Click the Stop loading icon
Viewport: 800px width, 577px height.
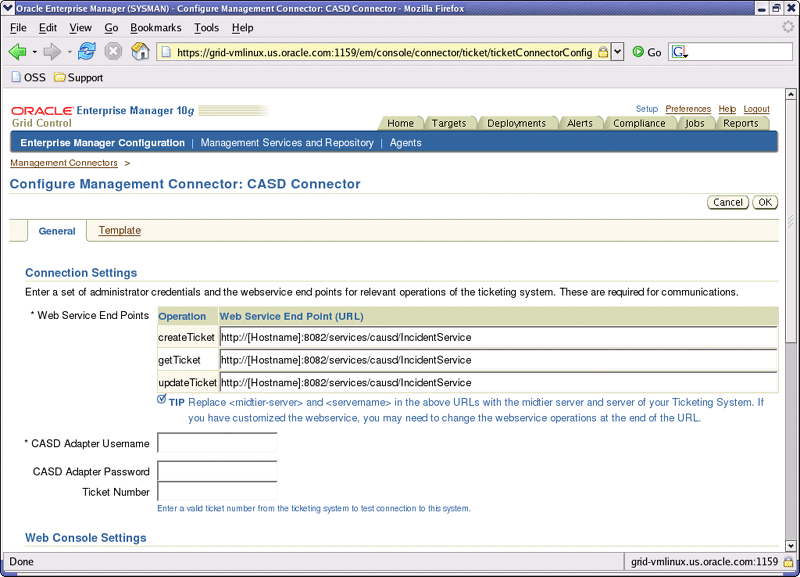[113, 51]
